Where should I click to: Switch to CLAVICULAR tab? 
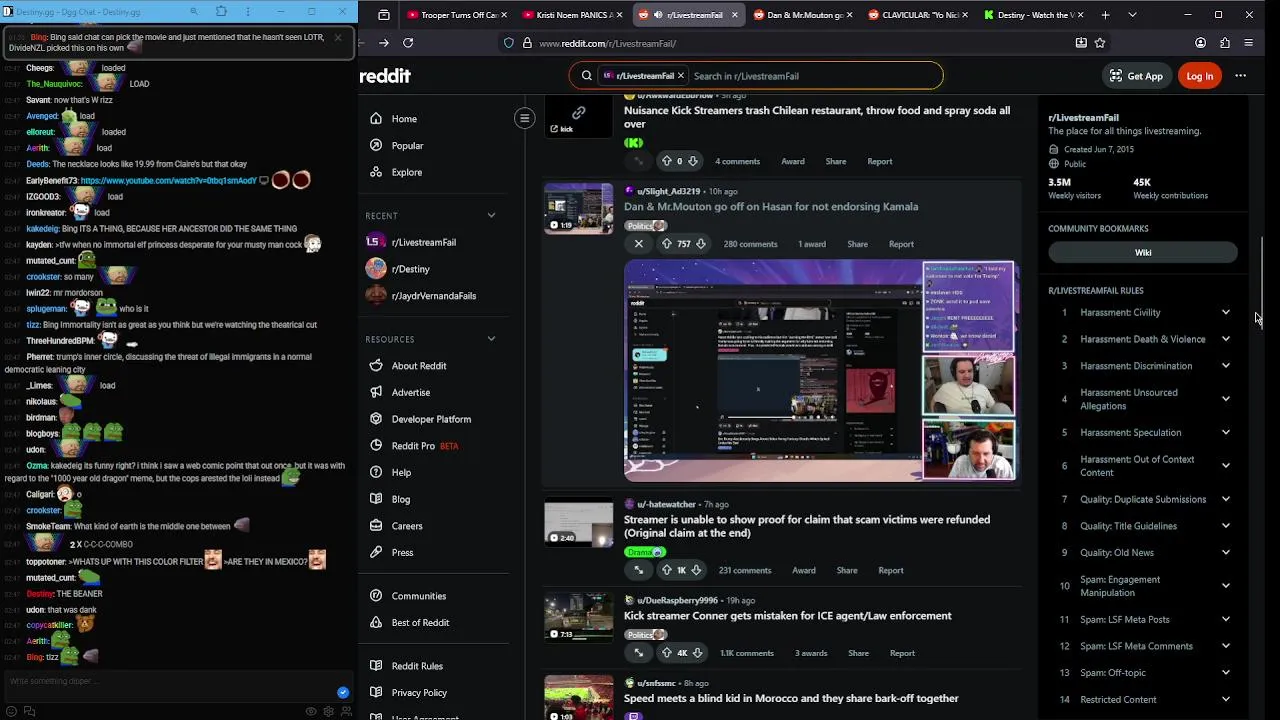point(918,15)
